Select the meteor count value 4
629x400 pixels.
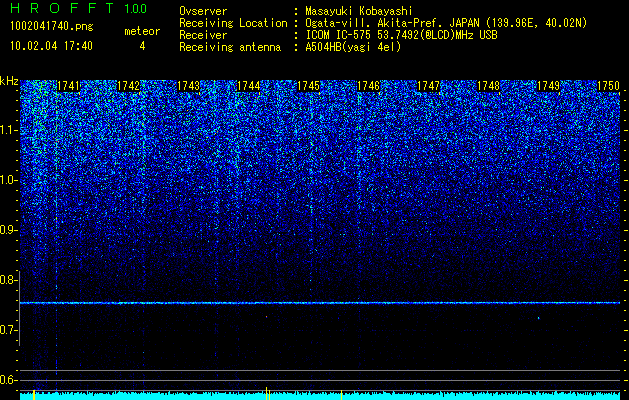142,46
